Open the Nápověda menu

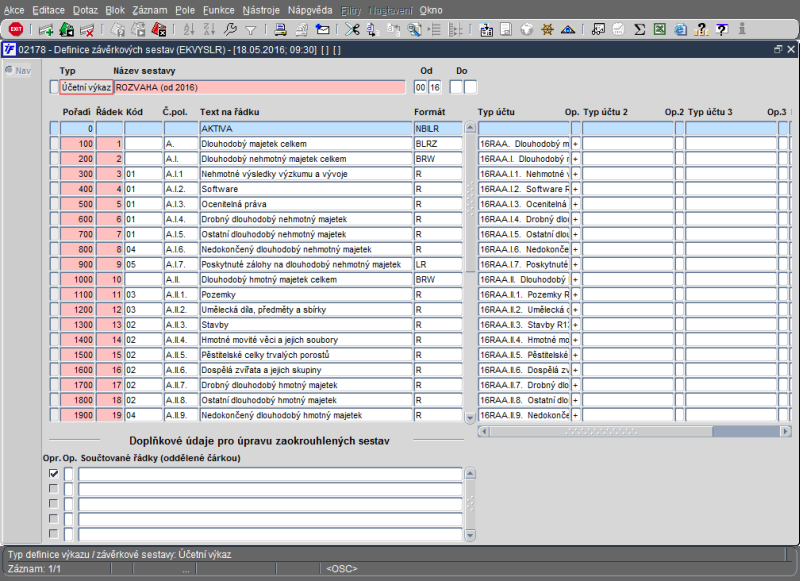(x=310, y=10)
